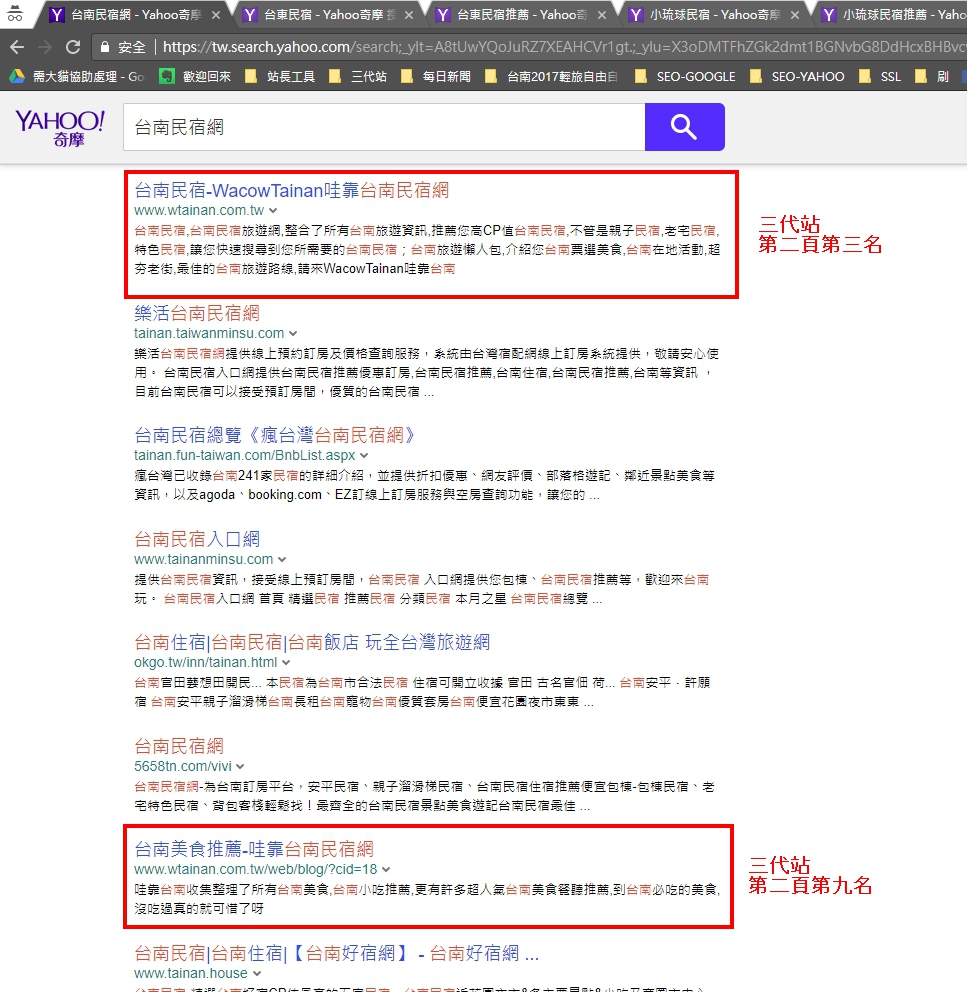
Task: Switch to the 小琉球民宿推薦 tab
Action: pyautogui.click(x=892, y=15)
